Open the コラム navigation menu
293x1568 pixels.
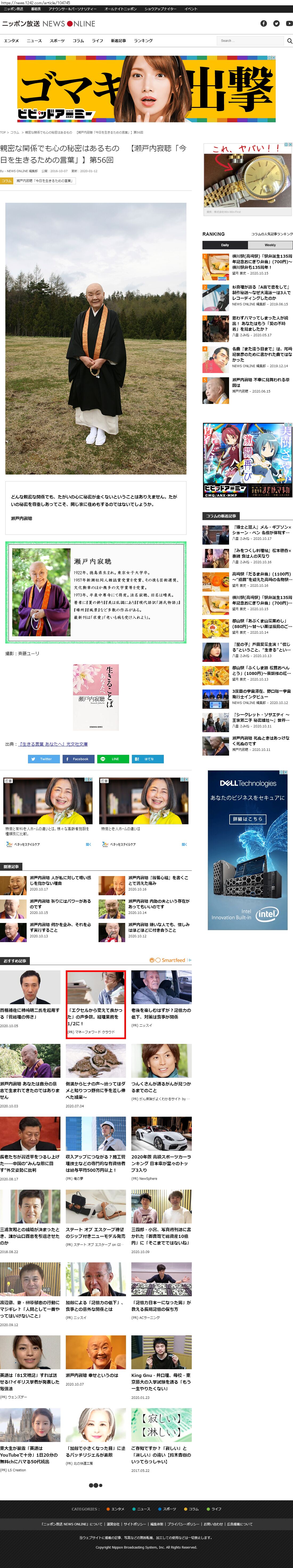coord(78,41)
